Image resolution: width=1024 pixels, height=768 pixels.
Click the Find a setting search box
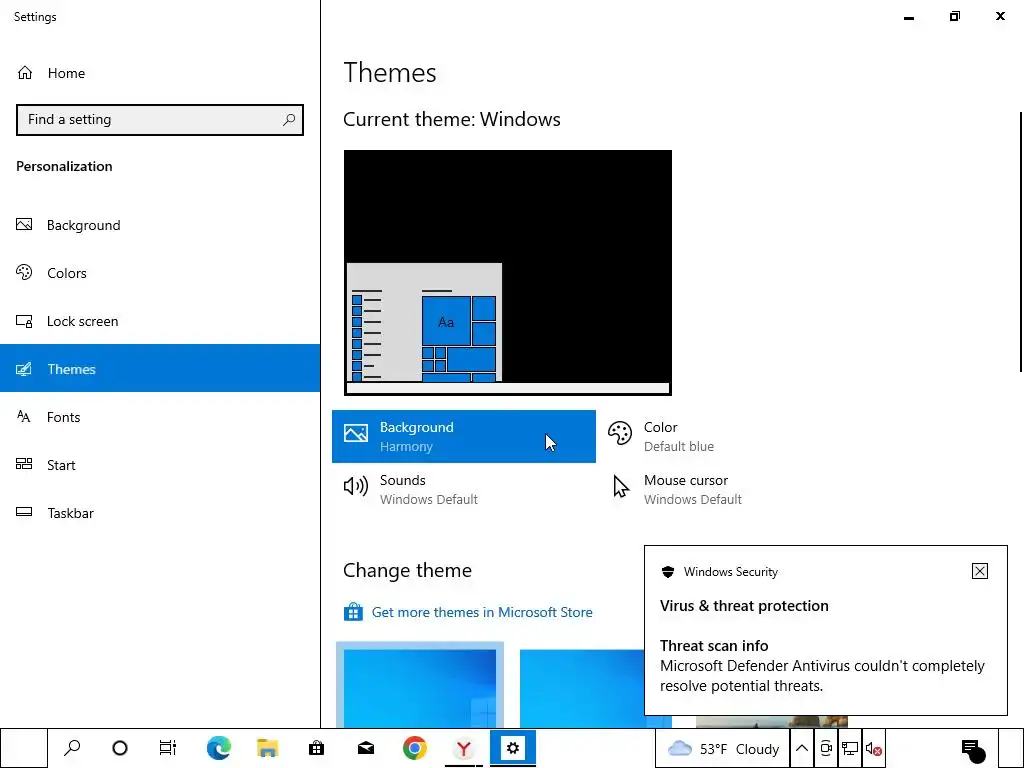coord(160,120)
